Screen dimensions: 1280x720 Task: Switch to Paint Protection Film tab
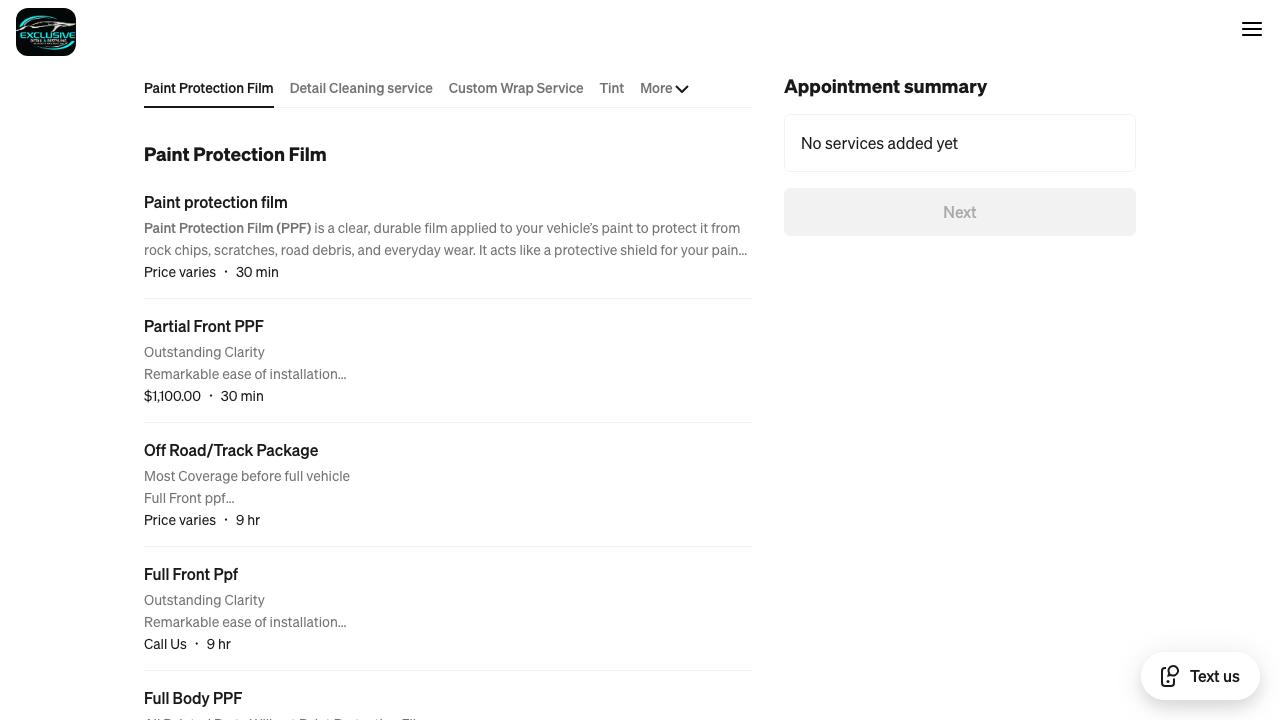pos(208,88)
